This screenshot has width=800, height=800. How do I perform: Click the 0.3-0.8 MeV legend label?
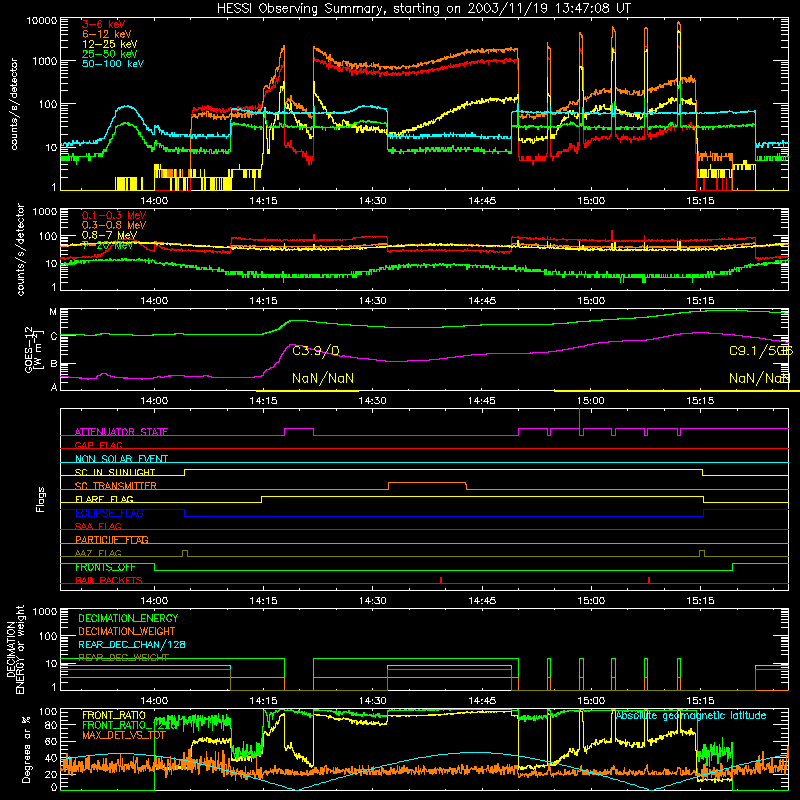pyautogui.click(x=114, y=225)
